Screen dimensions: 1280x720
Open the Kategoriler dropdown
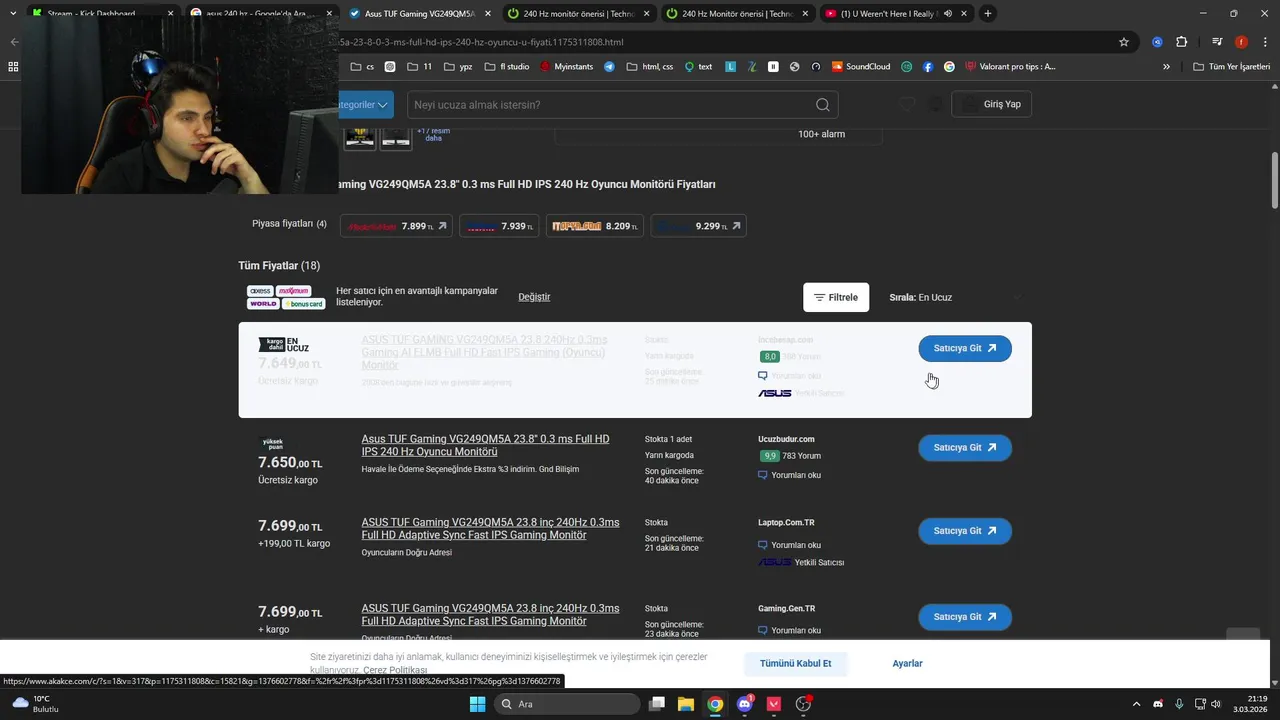coord(366,105)
